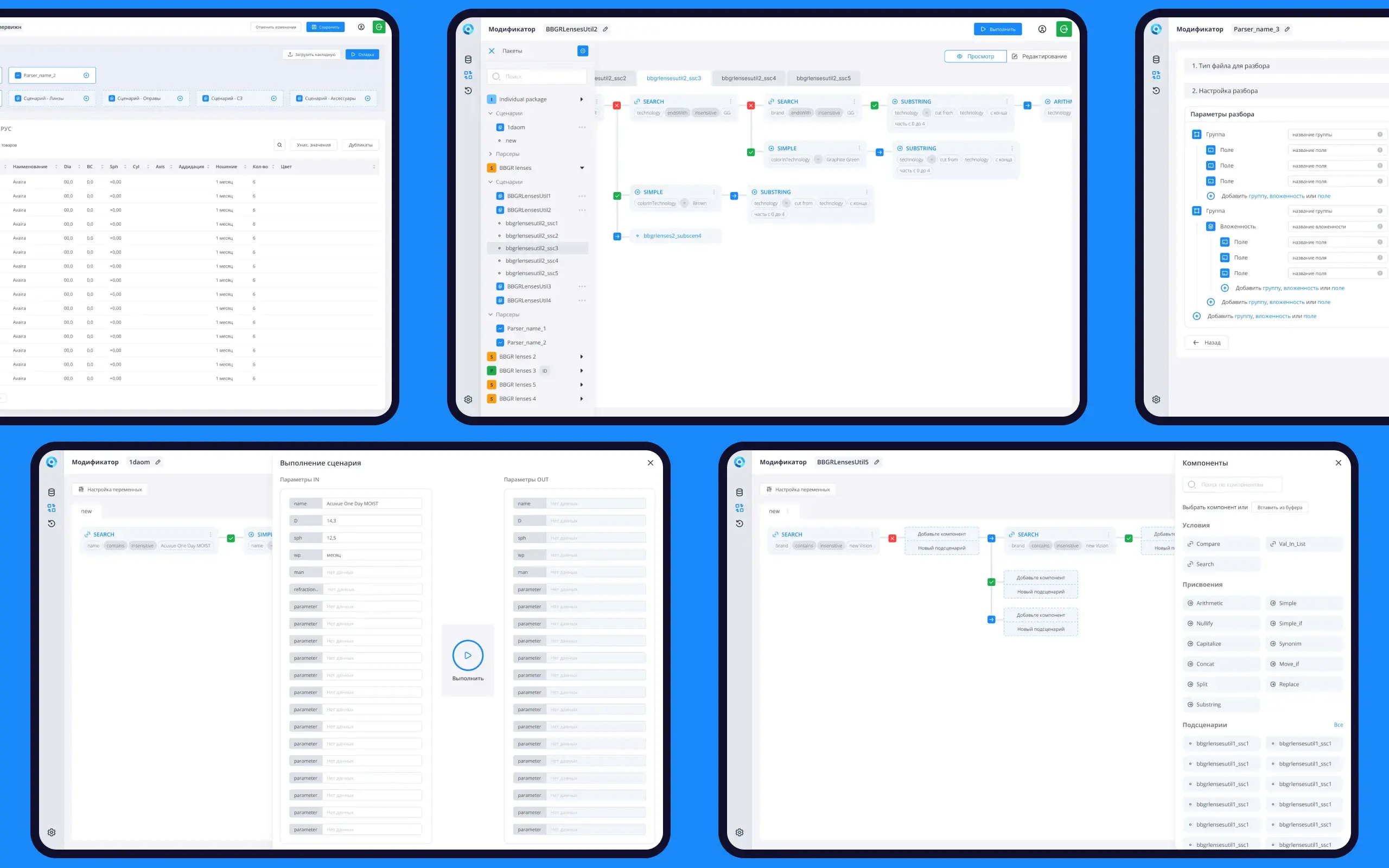This screenshot has height=868, width=1389.
Task: Close the Пакеты panel with X
Action: pos(492,51)
